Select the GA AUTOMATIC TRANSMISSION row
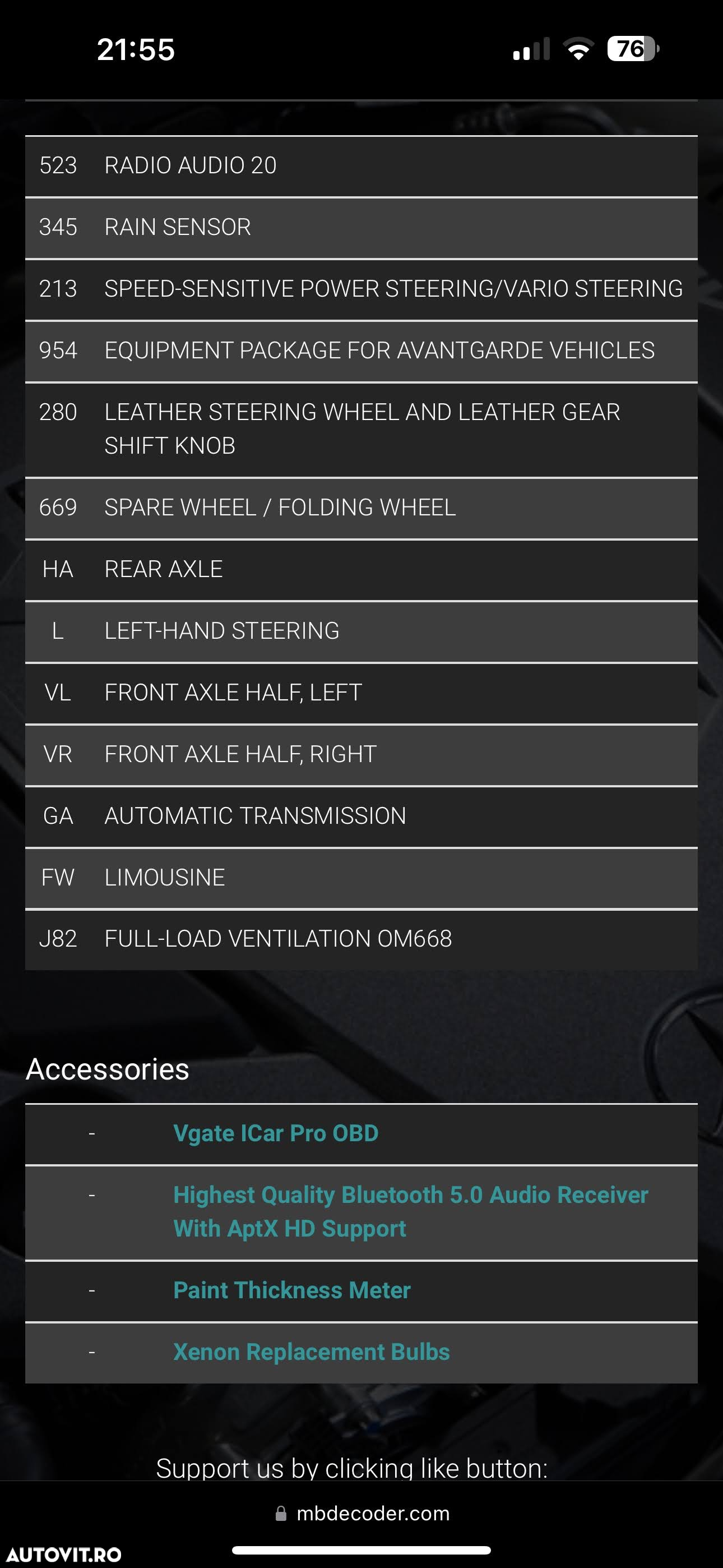 (x=361, y=815)
